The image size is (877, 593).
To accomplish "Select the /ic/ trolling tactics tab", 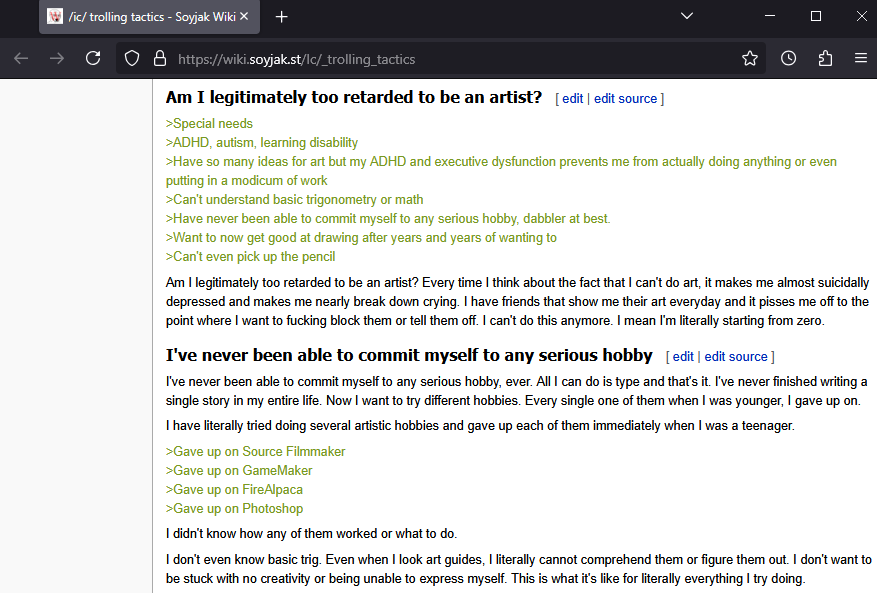I will click(149, 17).
